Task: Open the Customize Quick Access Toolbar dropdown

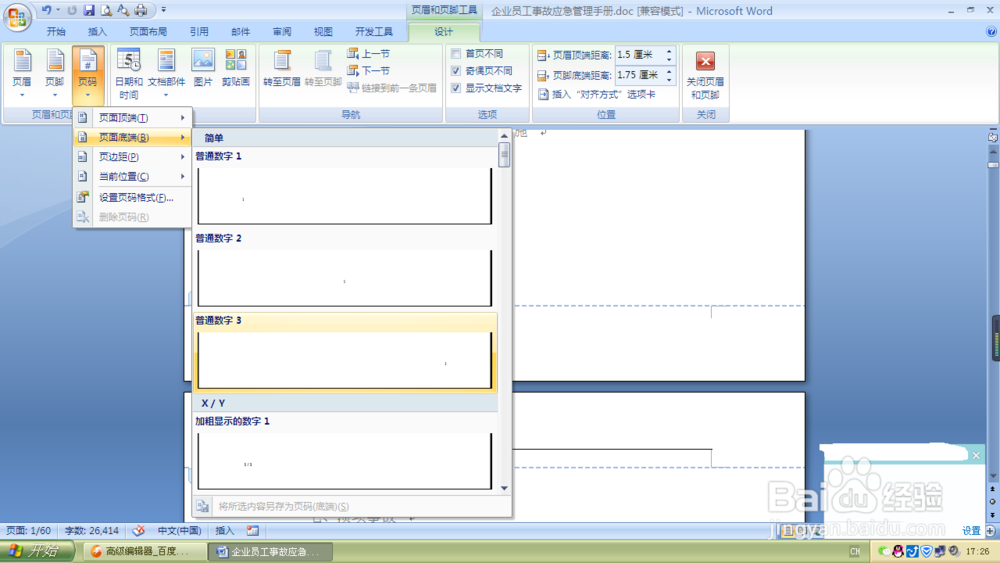Action: tap(164, 10)
